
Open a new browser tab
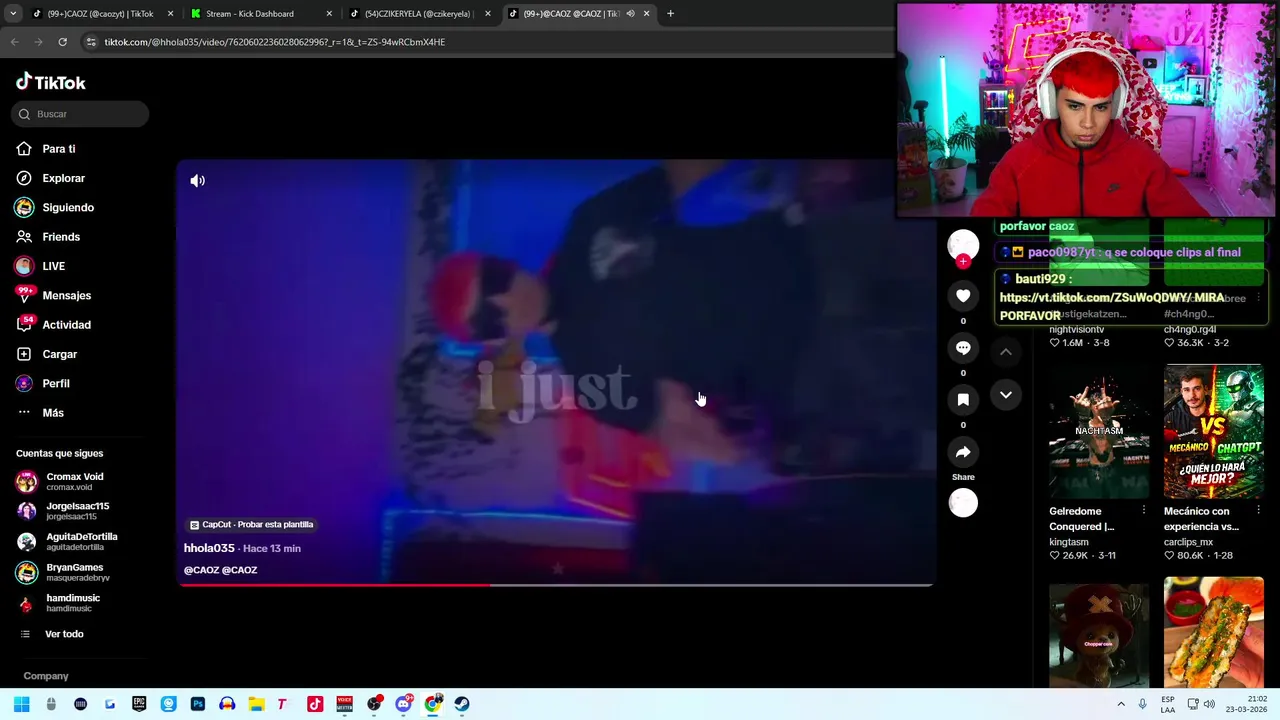[x=670, y=14]
